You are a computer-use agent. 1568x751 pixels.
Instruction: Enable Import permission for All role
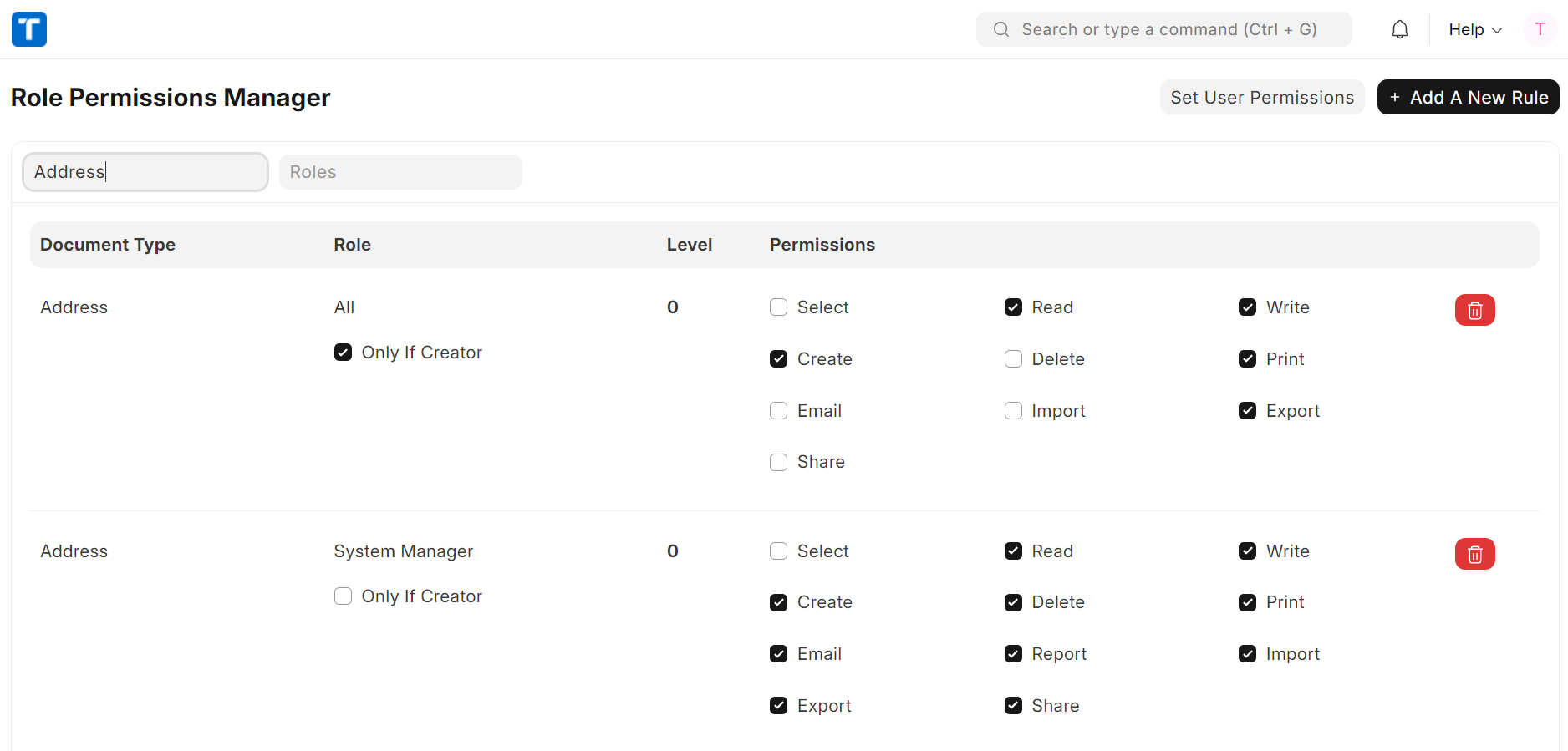point(1013,411)
